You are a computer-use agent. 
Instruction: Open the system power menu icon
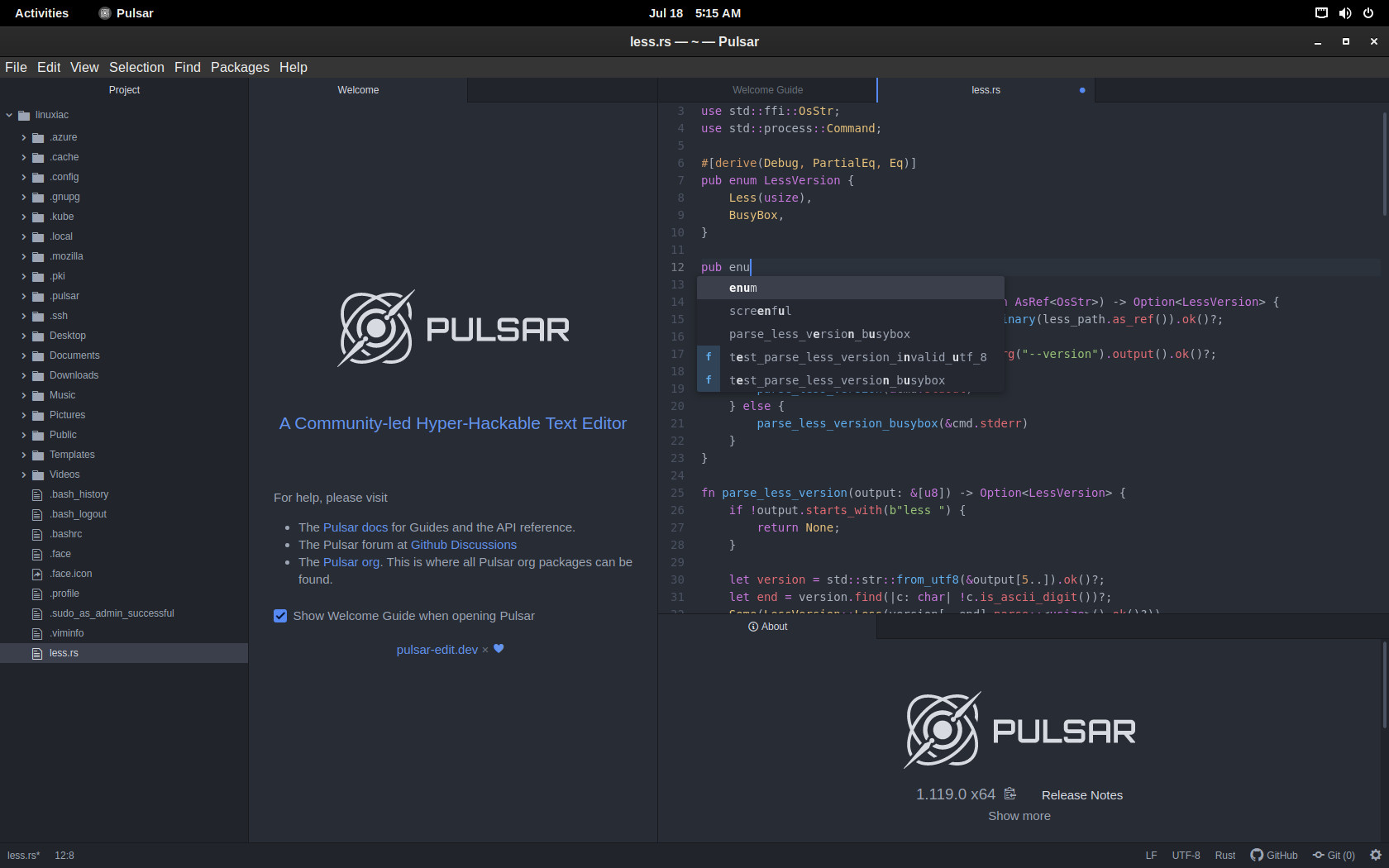pyautogui.click(x=1368, y=13)
